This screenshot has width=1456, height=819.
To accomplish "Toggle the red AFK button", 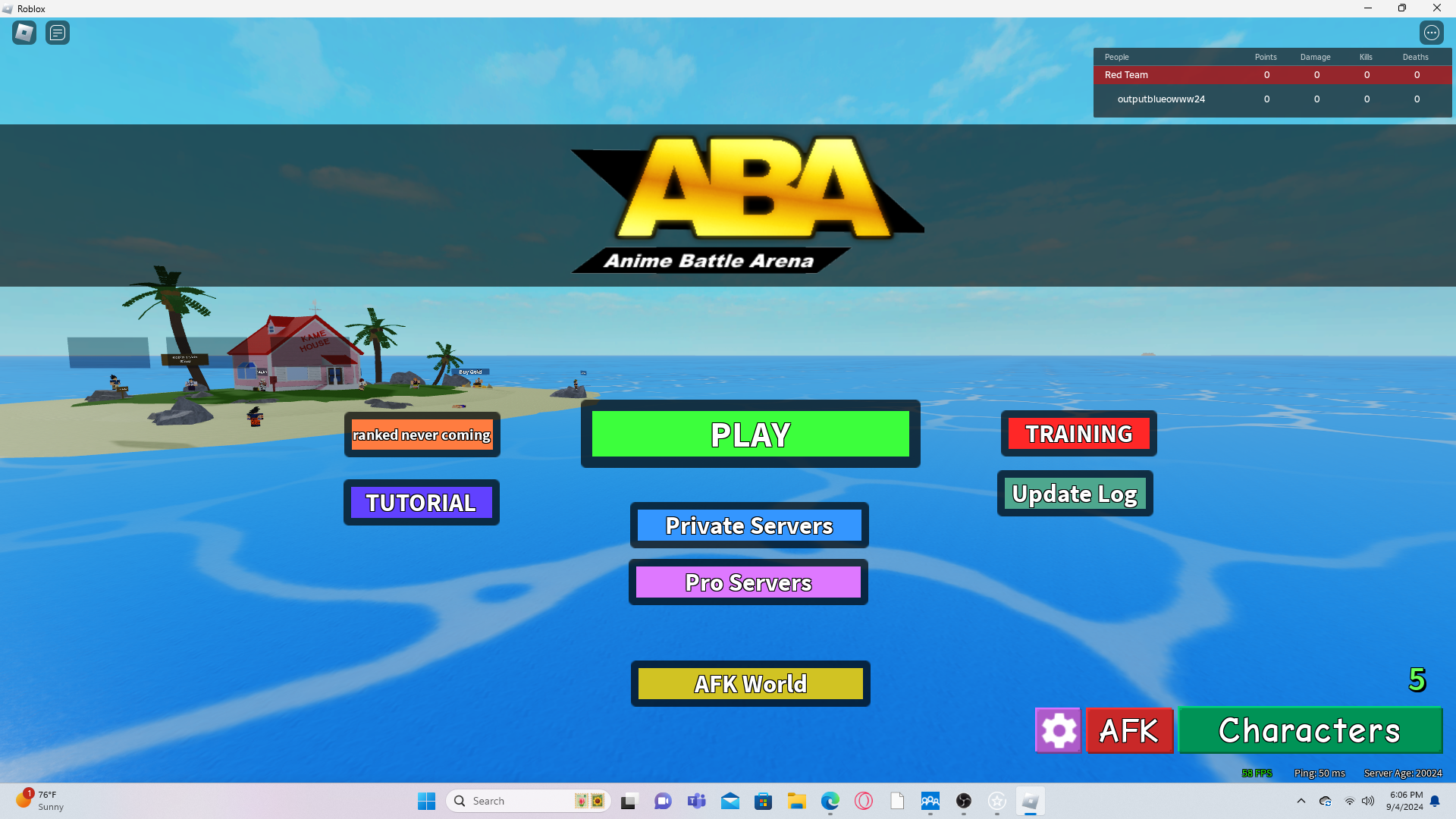I will 1129,731.
